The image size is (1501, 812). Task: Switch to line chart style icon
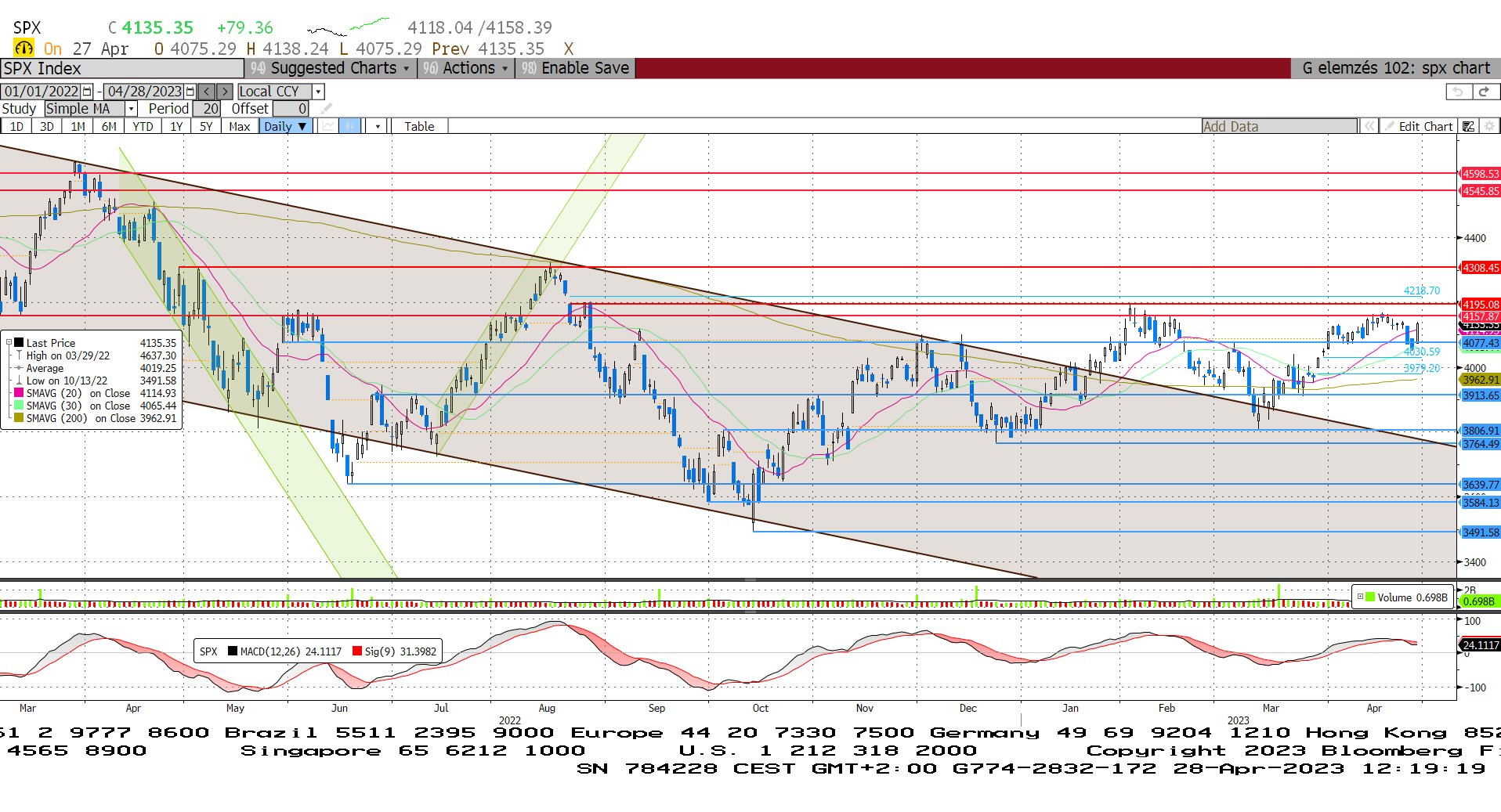click(328, 126)
